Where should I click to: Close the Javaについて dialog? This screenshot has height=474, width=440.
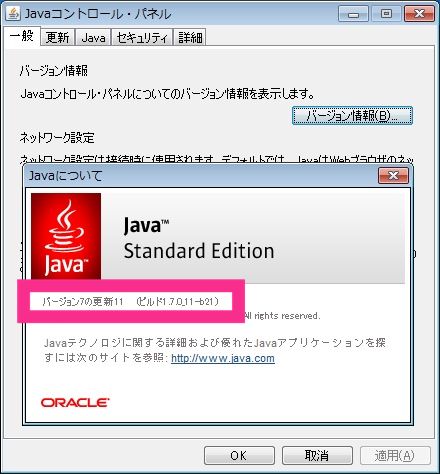[x=393, y=175]
